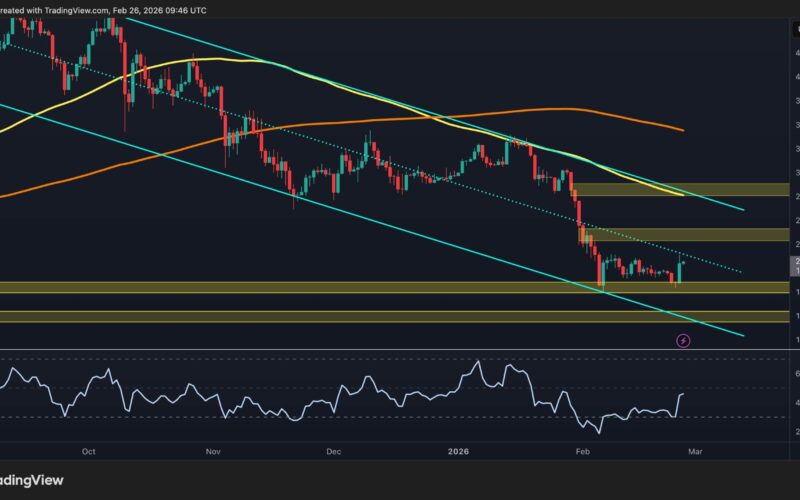Click the pane separator above the RSI panel
This screenshot has width=800, height=500.
(x=400, y=350)
